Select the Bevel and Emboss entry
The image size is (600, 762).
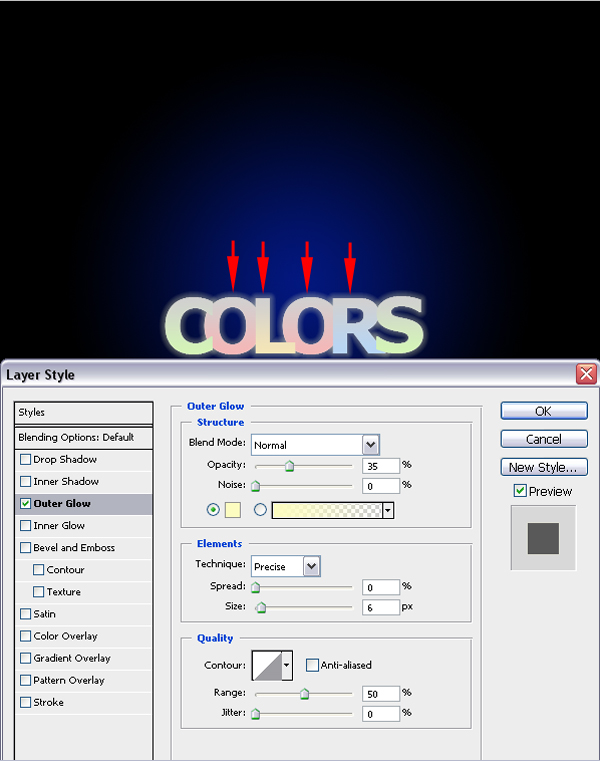pyautogui.click(x=84, y=548)
